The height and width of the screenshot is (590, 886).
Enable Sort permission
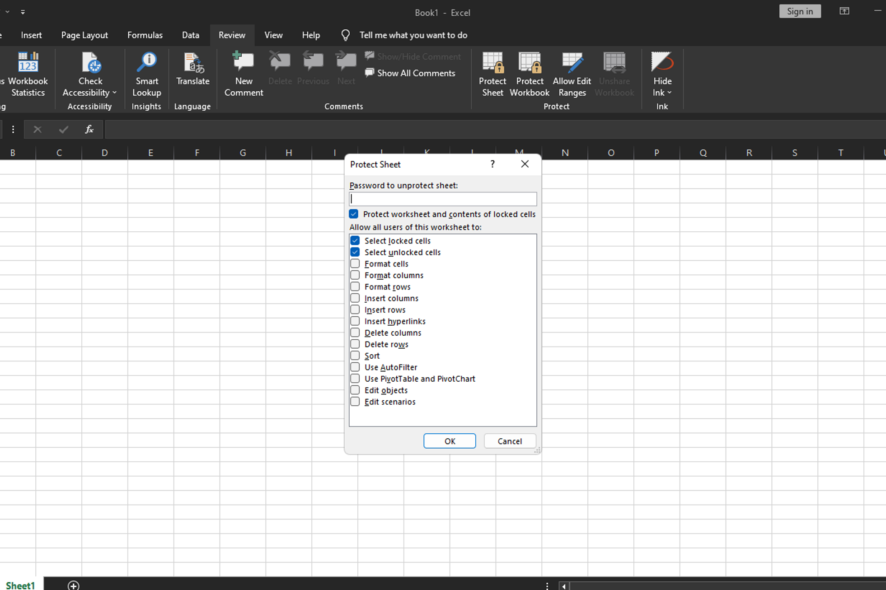355,355
